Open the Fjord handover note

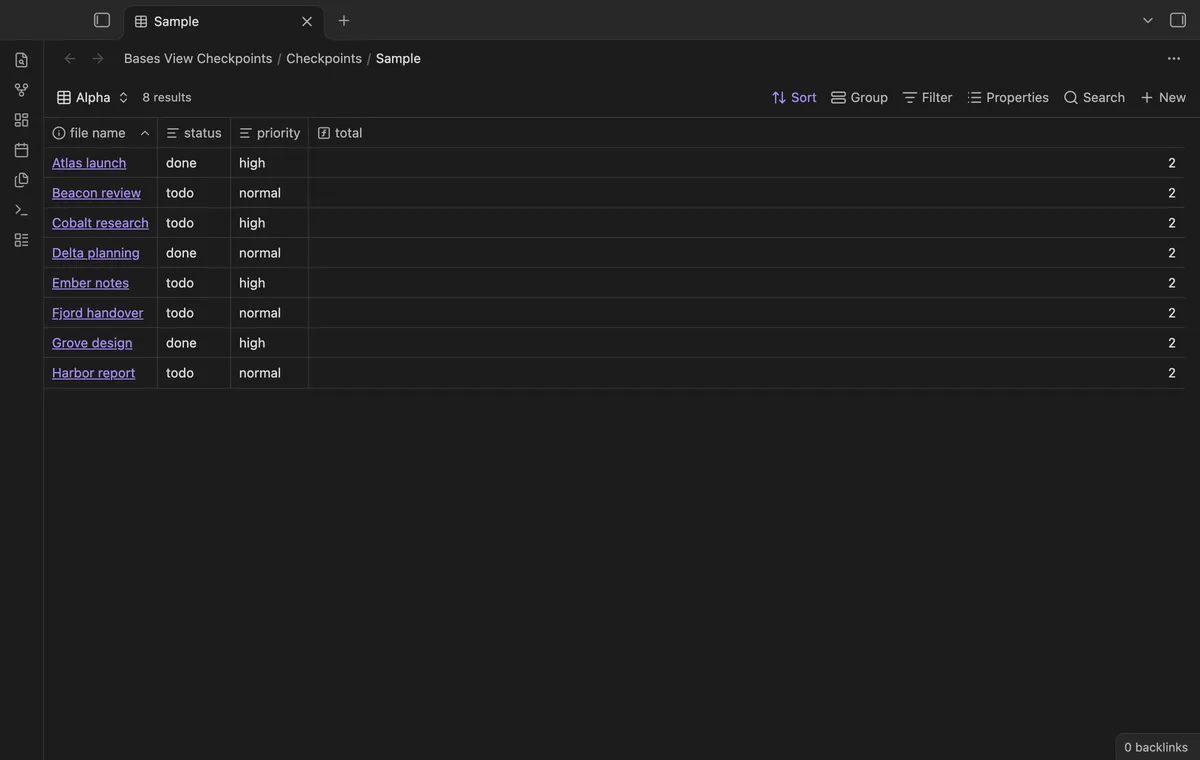[x=98, y=313]
